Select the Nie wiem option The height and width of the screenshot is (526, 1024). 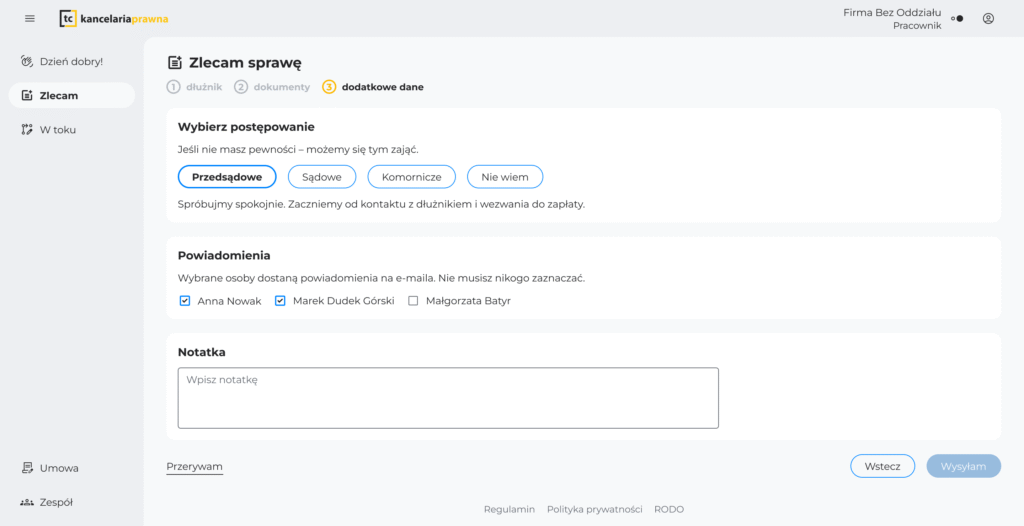pyautogui.click(x=504, y=177)
